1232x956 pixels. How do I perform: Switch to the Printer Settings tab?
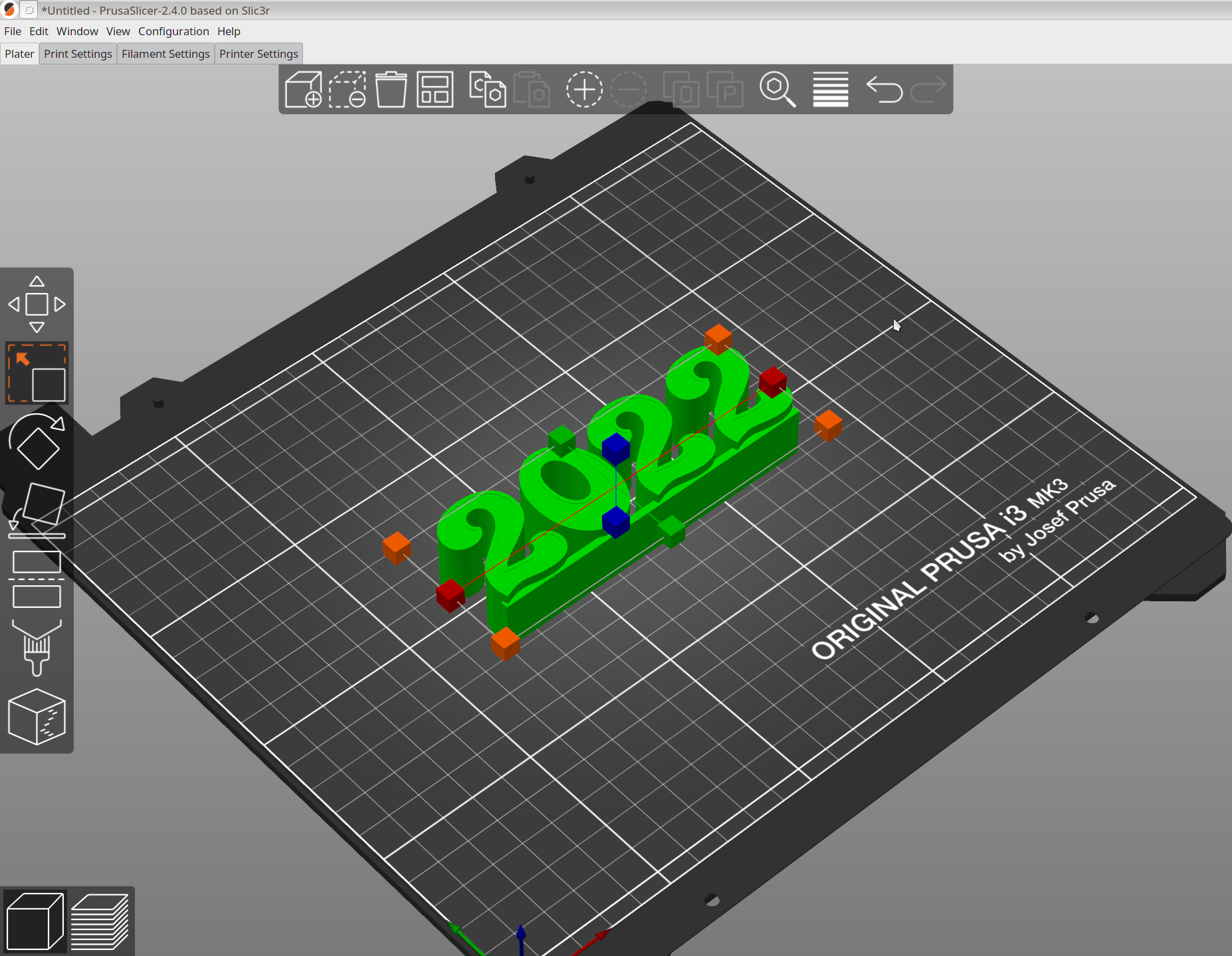click(x=258, y=54)
